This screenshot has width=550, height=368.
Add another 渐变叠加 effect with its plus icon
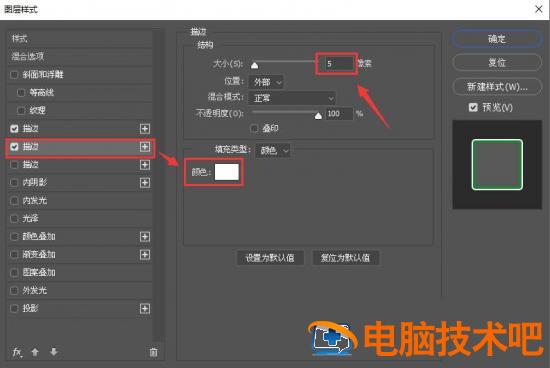[x=145, y=254]
